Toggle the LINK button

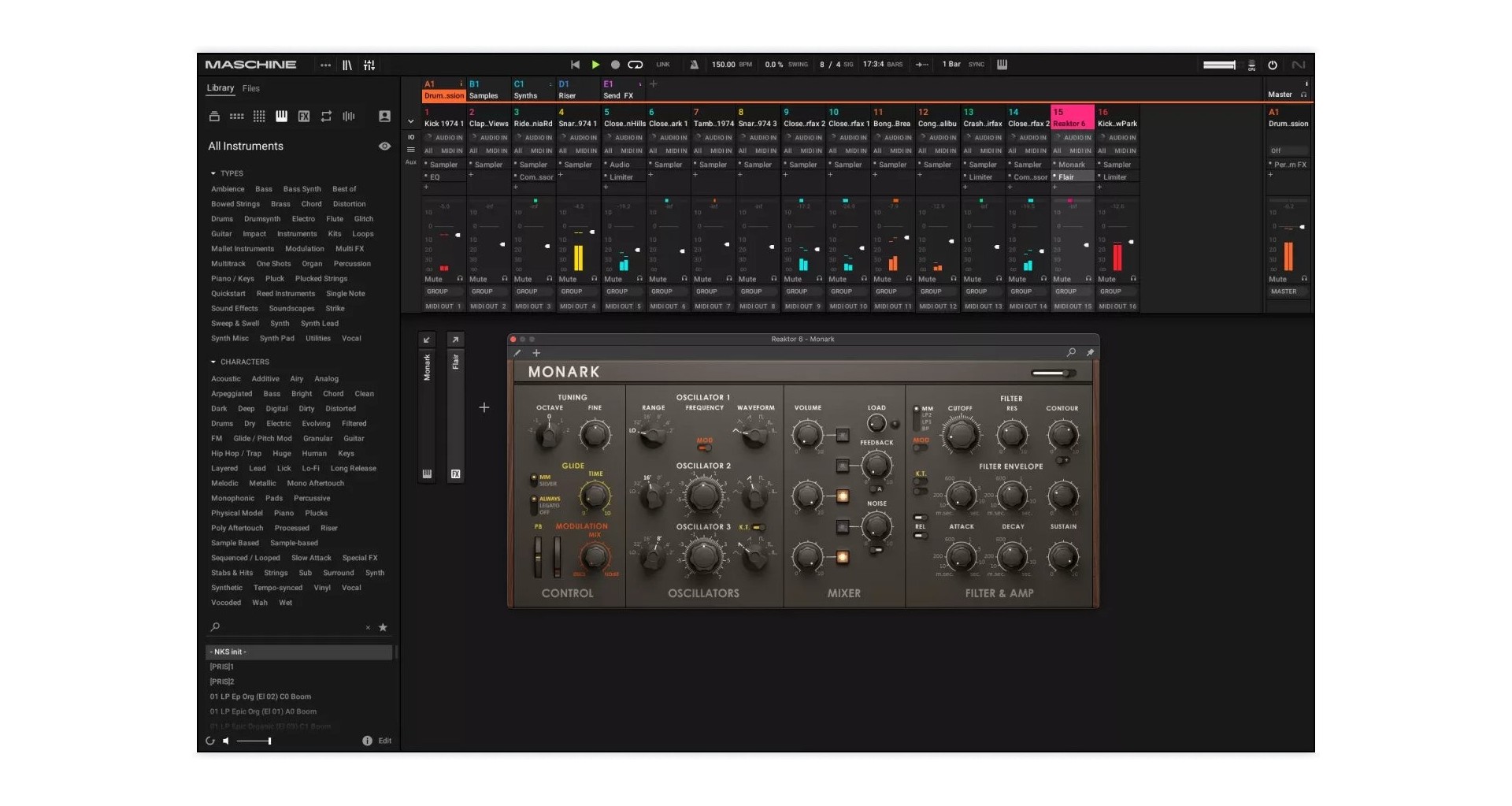663,65
